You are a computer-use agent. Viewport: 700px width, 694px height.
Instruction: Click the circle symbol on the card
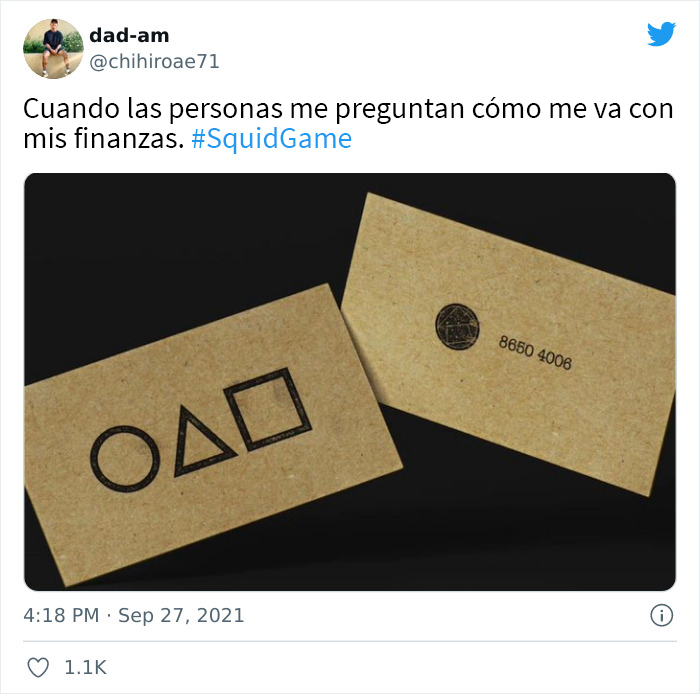click(x=125, y=458)
